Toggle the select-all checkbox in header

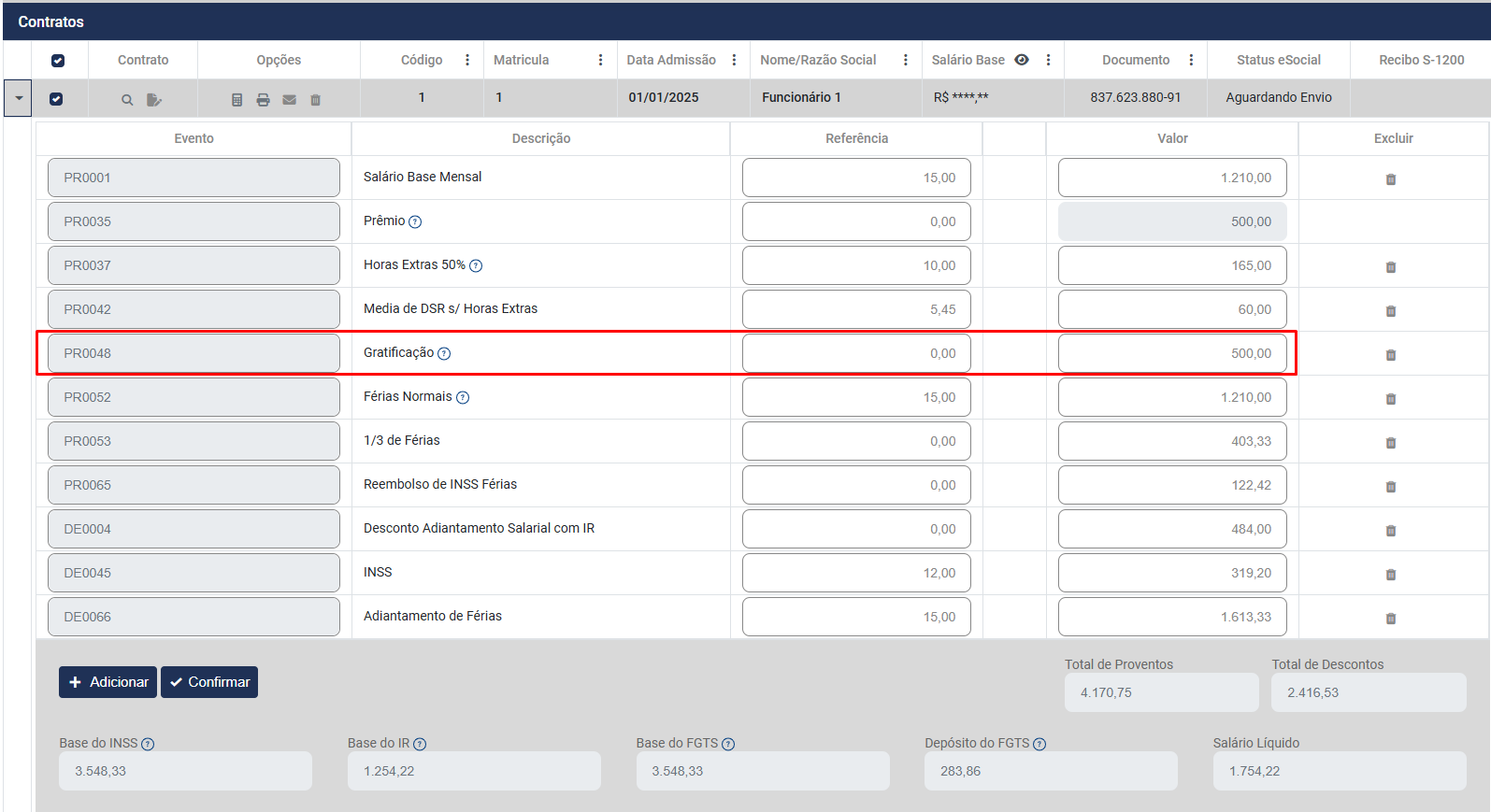click(x=58, y=61)
